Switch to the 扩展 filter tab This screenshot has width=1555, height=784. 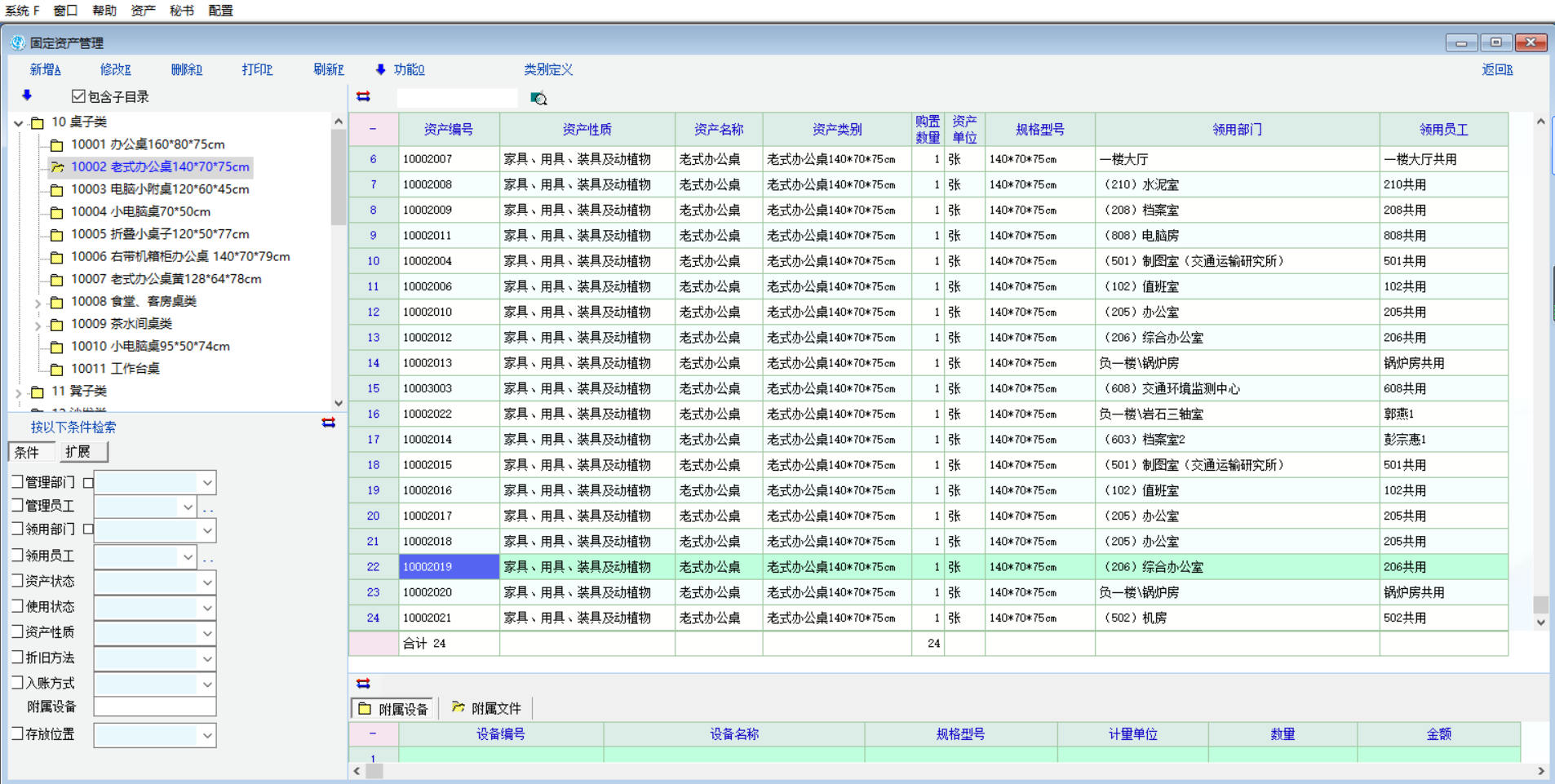click(82, 451)
